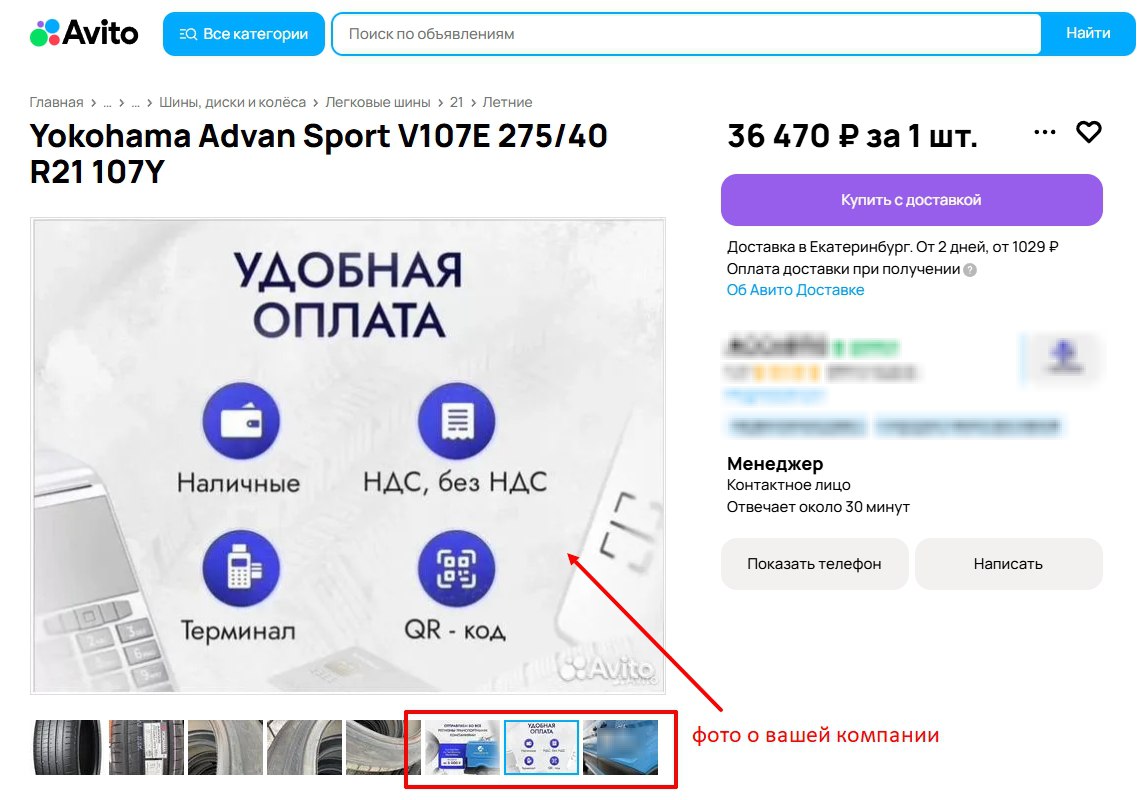1146x800 pixels.
Task: Open the Об Авито Доставке link
Action: coord(795,290)
